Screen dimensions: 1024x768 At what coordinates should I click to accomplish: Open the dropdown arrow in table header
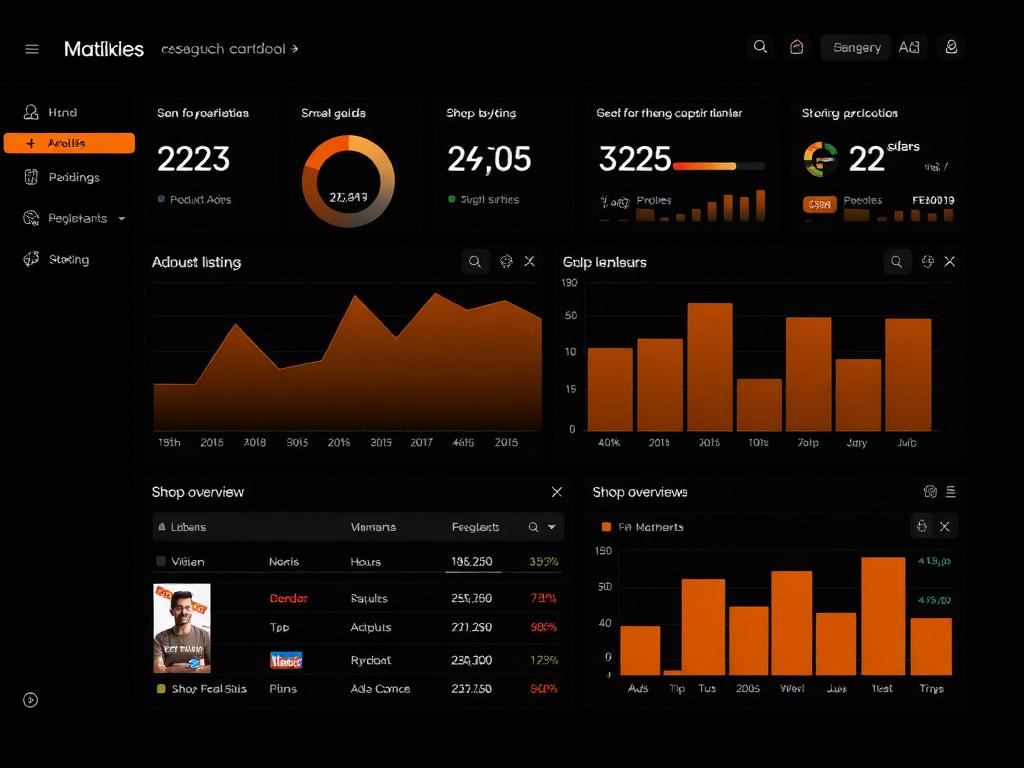pos(552,527)
